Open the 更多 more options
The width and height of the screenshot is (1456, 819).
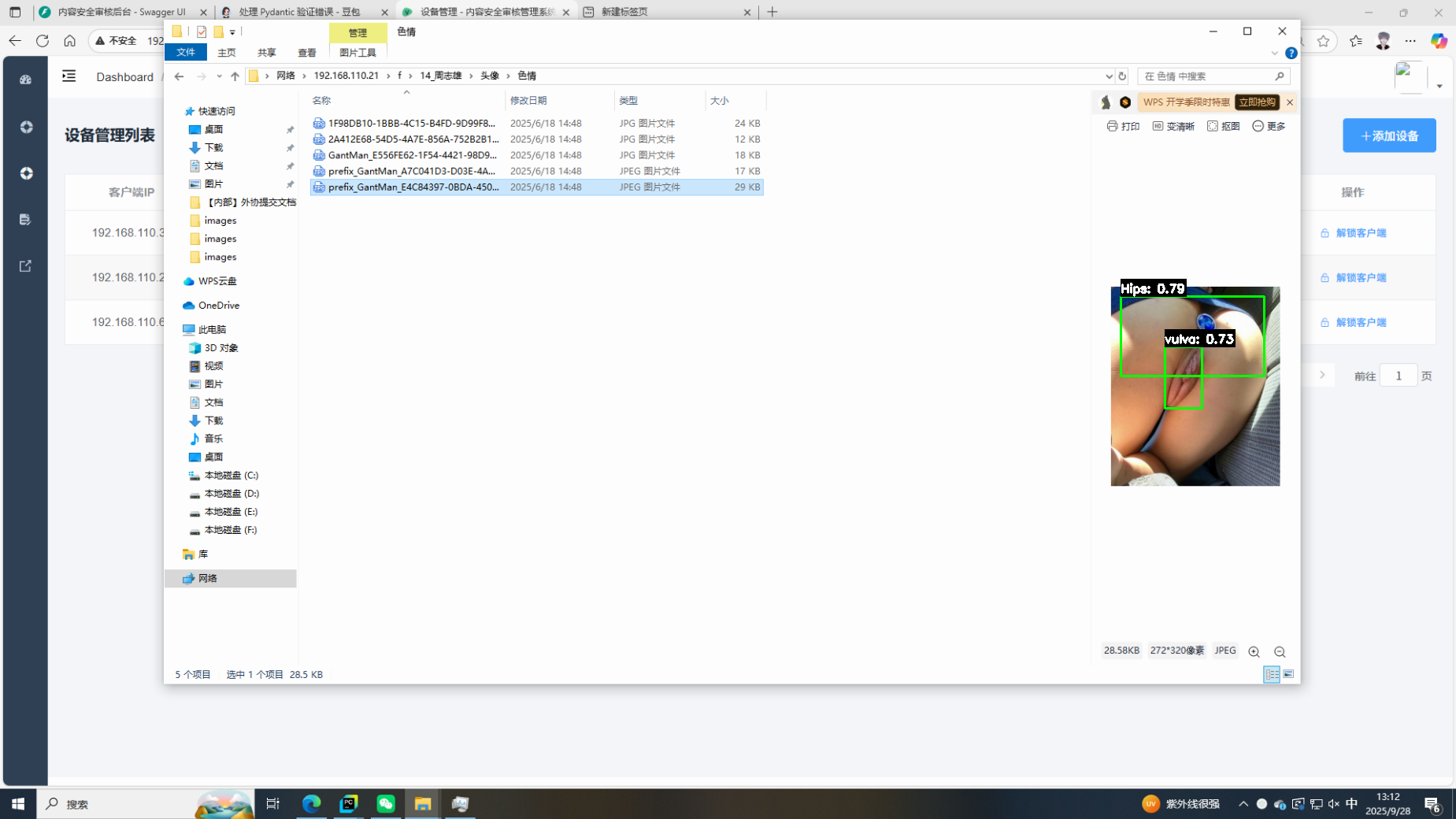coord(1269,126)
